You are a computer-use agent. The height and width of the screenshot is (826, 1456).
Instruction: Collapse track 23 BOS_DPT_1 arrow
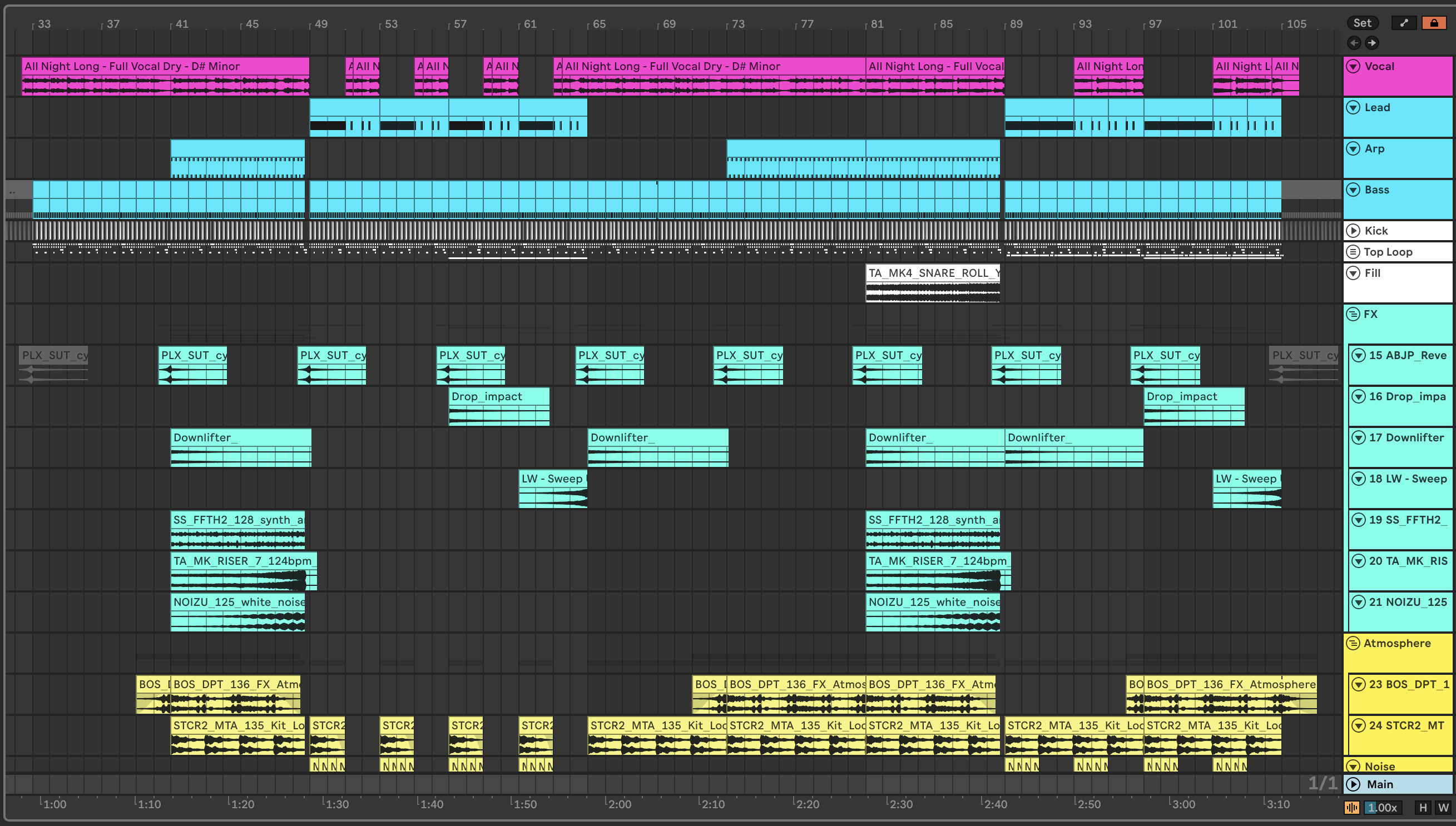tap(1359, 684)
